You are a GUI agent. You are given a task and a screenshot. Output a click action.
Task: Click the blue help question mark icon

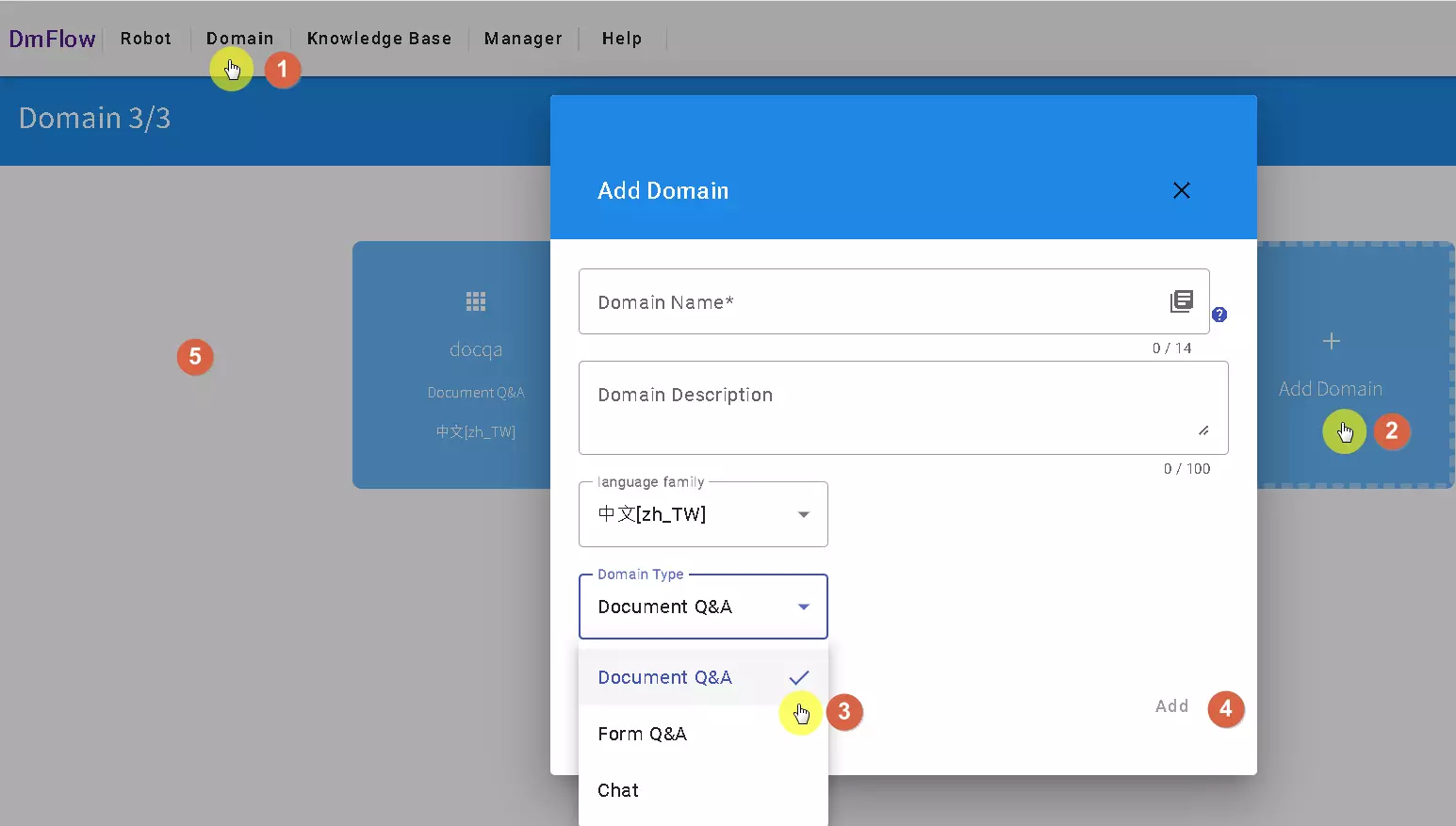point(1219,315)
